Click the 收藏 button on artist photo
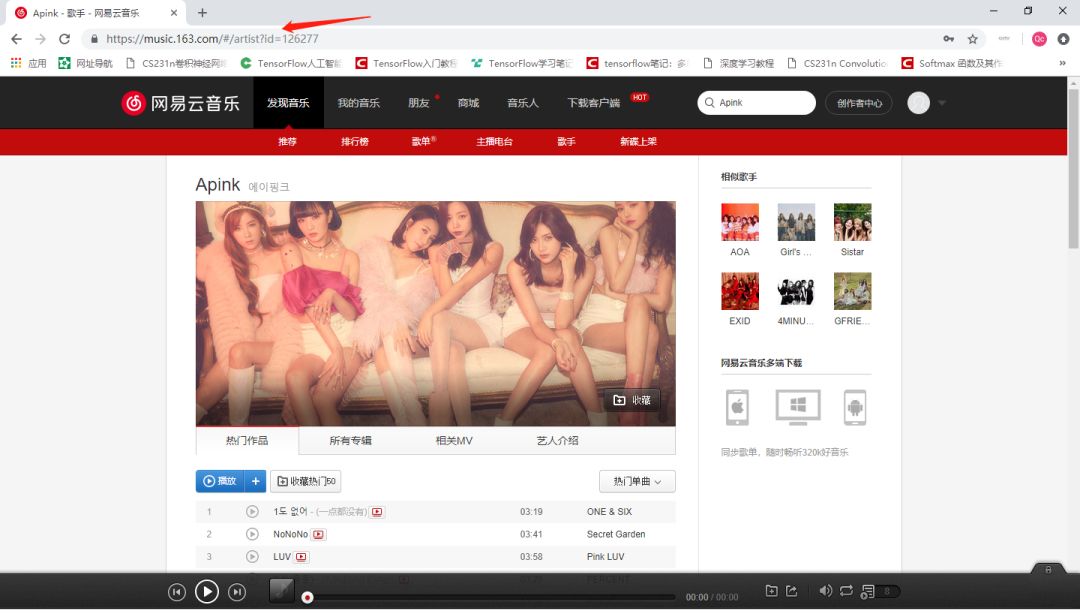The height and width of the screenshot is (614, 1080). pyautogui.click(x=632, y=400)
